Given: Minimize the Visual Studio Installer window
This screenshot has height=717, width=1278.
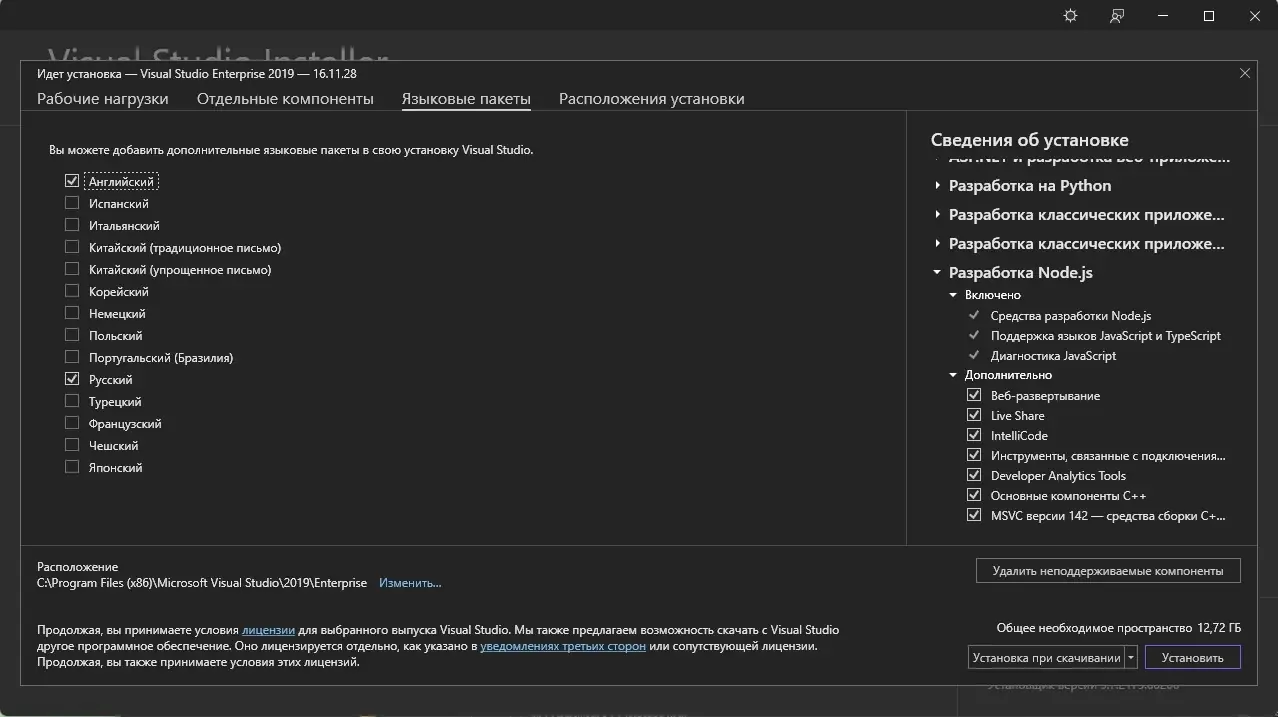Looking at the screenshot, I should click(1163, 16).
